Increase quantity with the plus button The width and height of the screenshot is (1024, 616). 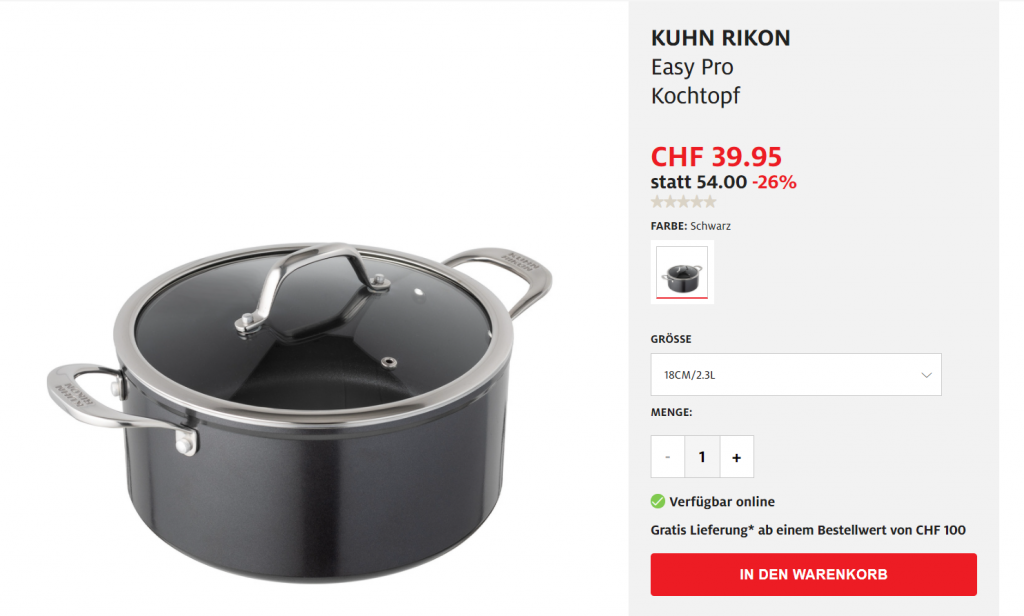(737, 457)
